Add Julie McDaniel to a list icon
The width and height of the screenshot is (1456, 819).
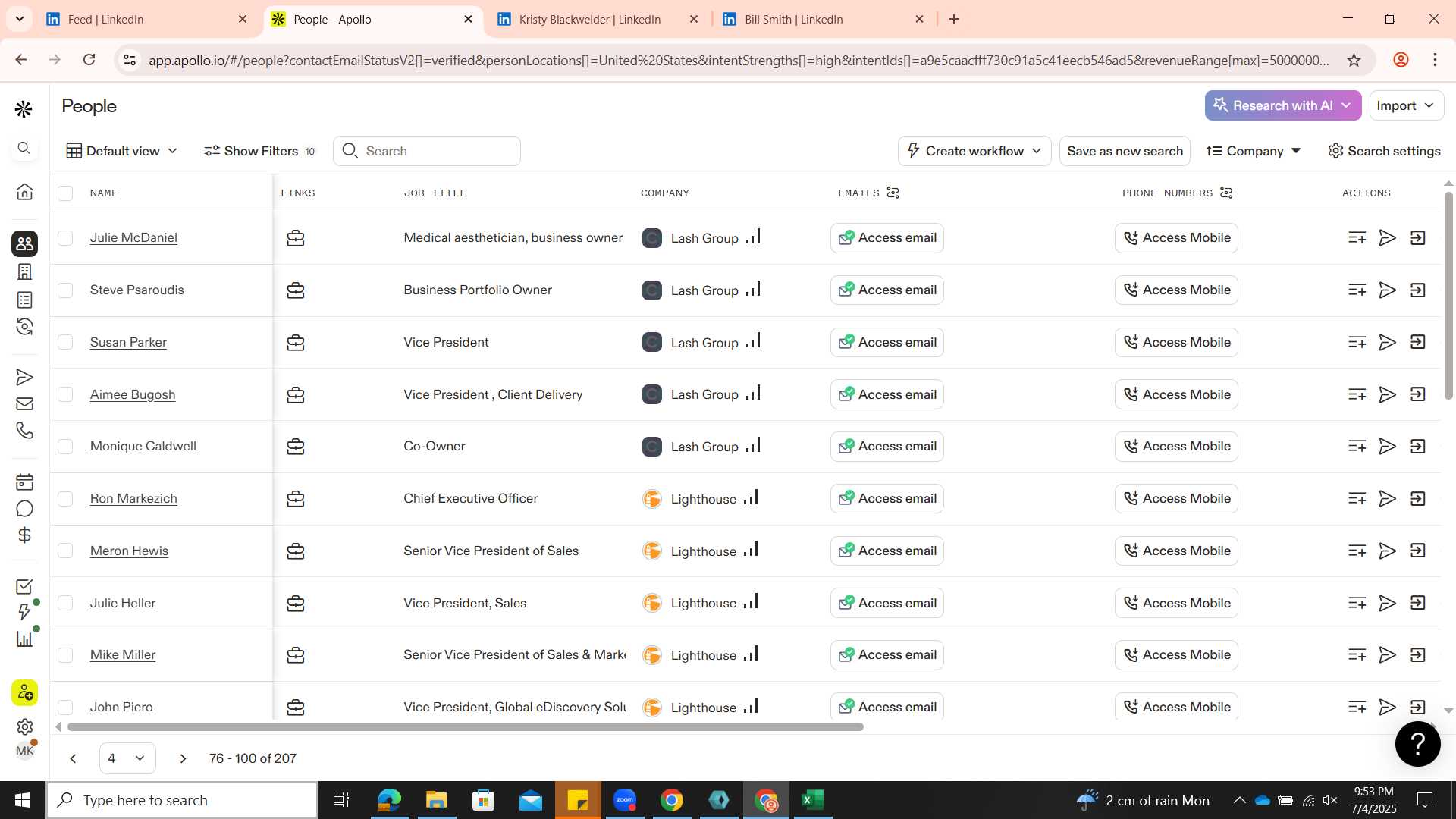pyautogui.click(x=1357, y=238)
